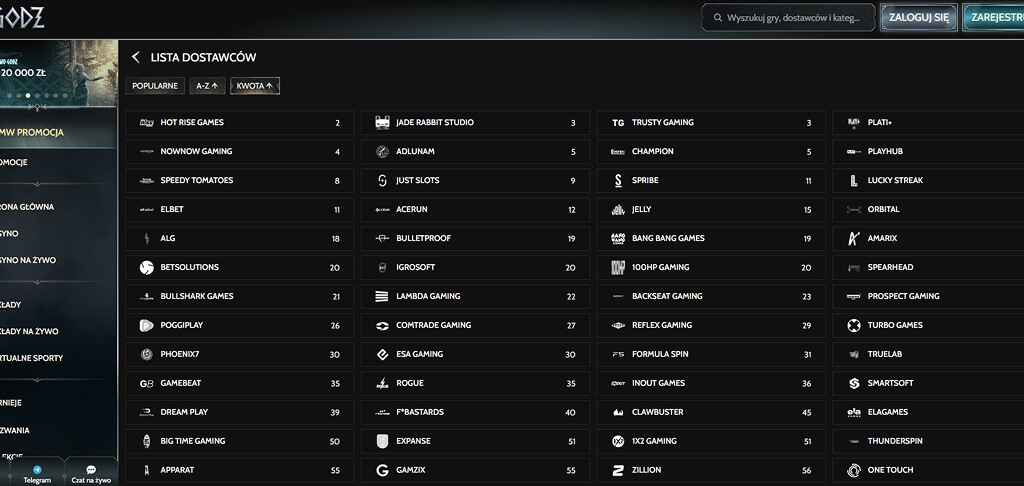This screenshot has width=1024, height=486.
Task: Open the Thunderspin provider row
Action: click(x=929, y=441)
